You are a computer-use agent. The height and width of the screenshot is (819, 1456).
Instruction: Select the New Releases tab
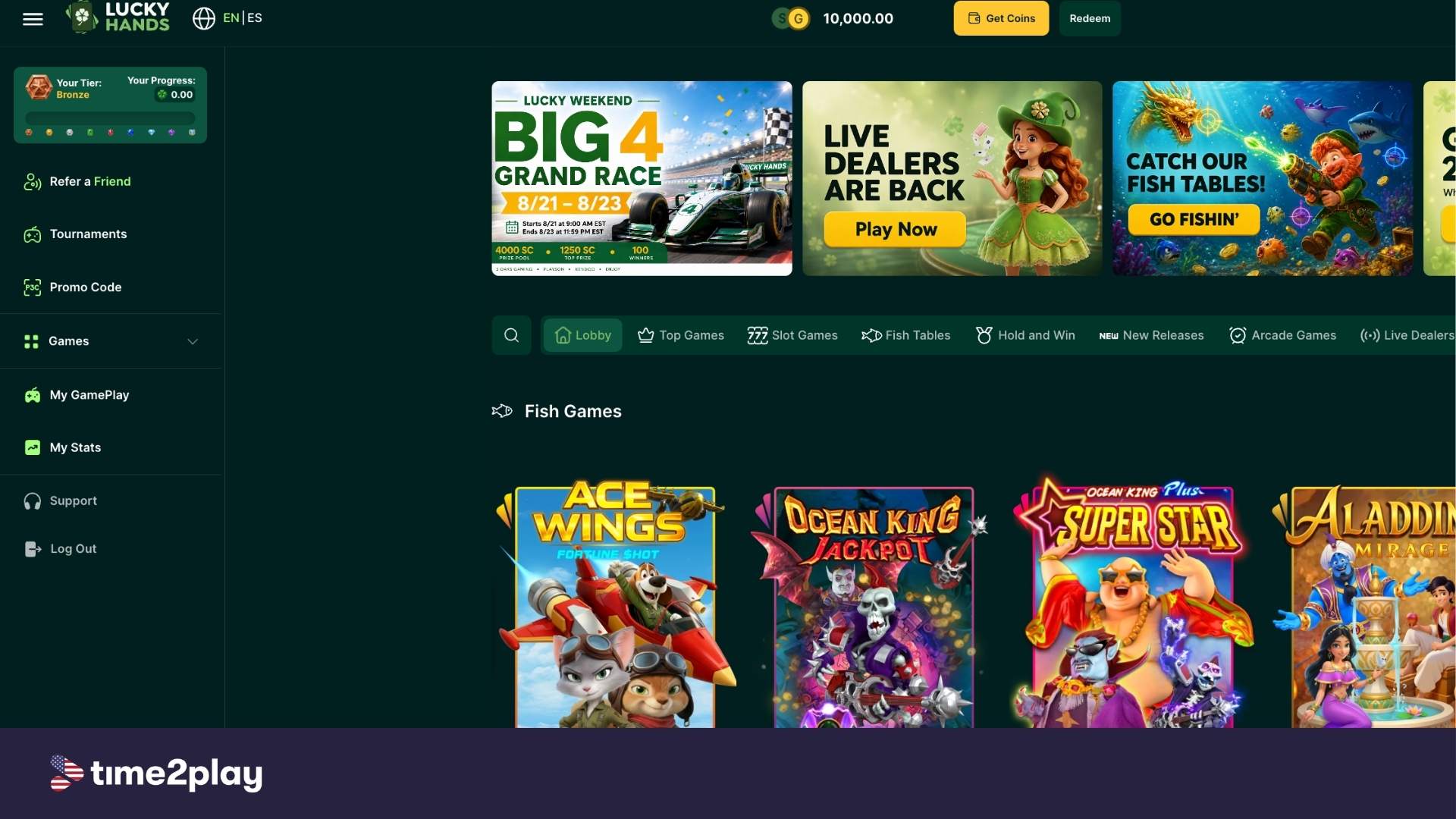pyautogui.click(x=1151, y=335)
